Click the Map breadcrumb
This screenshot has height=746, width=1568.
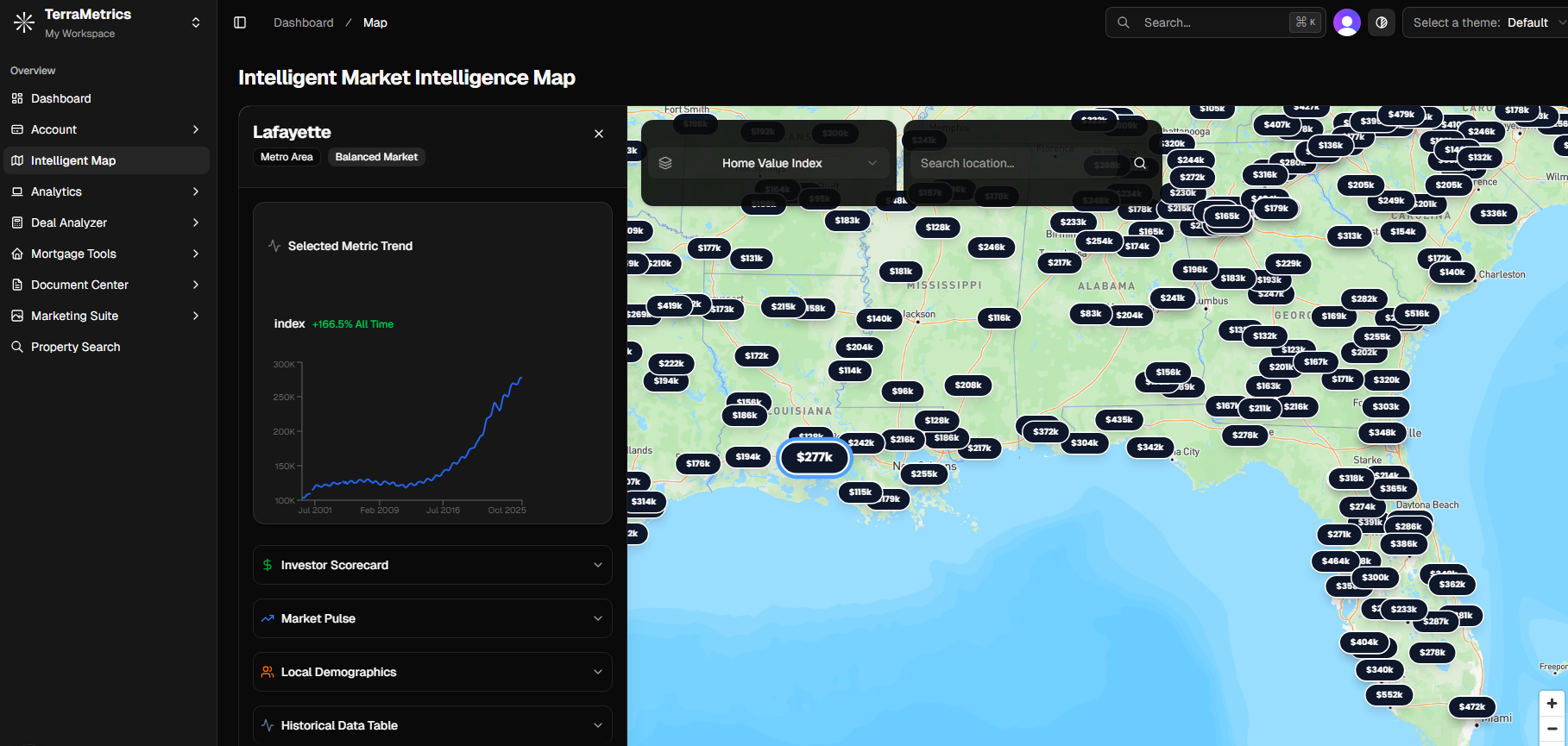point(375,22)
